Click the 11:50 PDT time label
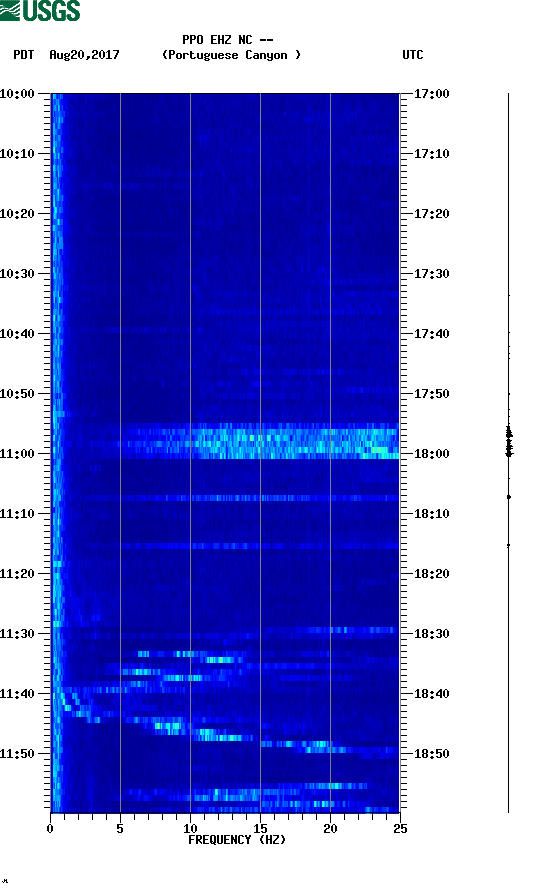Viewport: 552px width, 892px height. pyautogui.click(x=17, y=754)
